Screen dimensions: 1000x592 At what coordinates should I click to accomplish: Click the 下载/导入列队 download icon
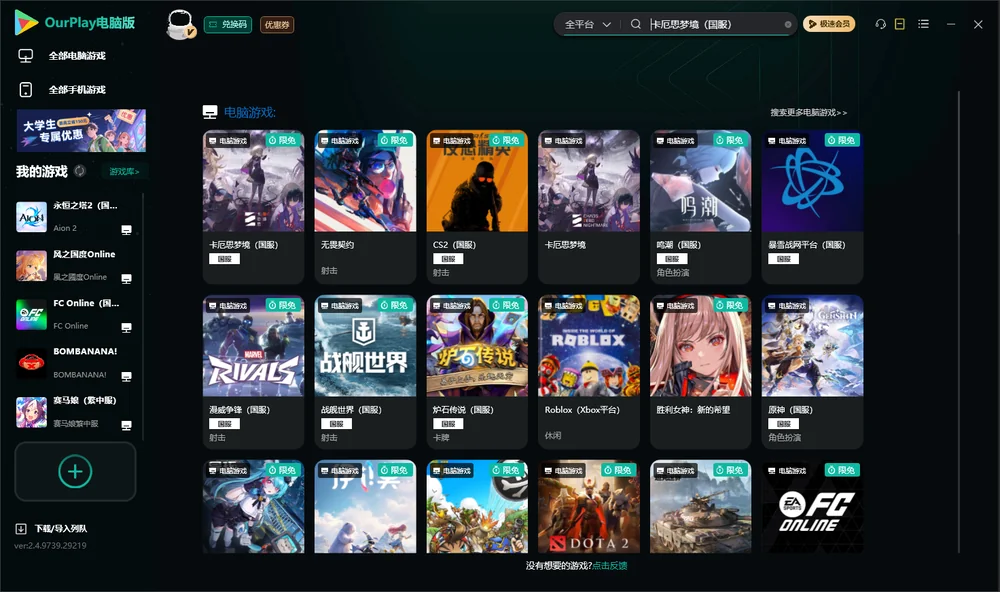coord(21,528)
